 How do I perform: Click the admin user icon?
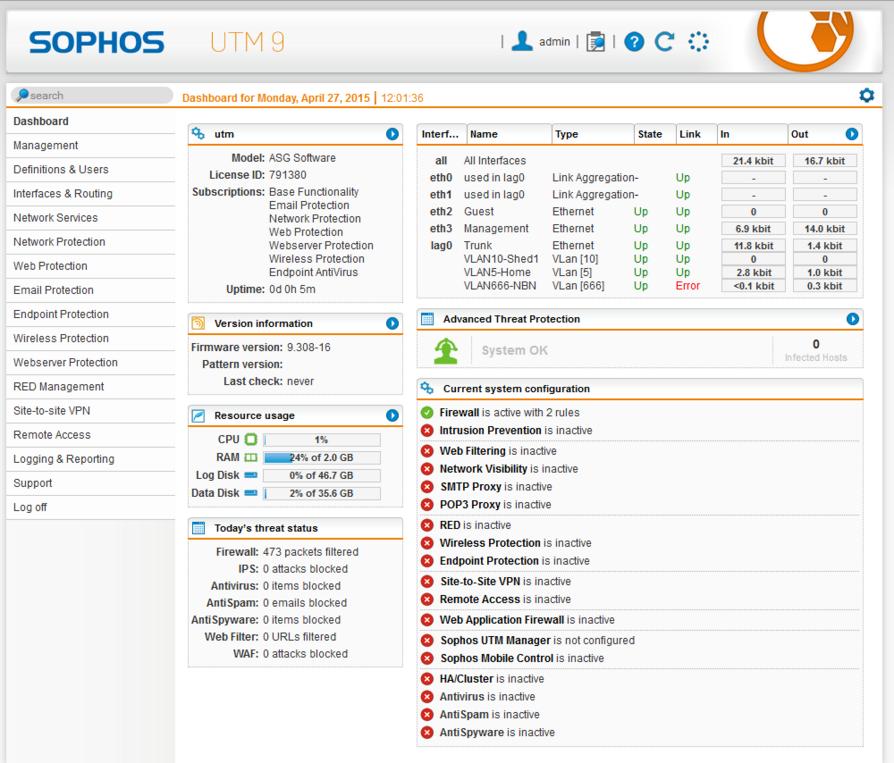(522, 41)
